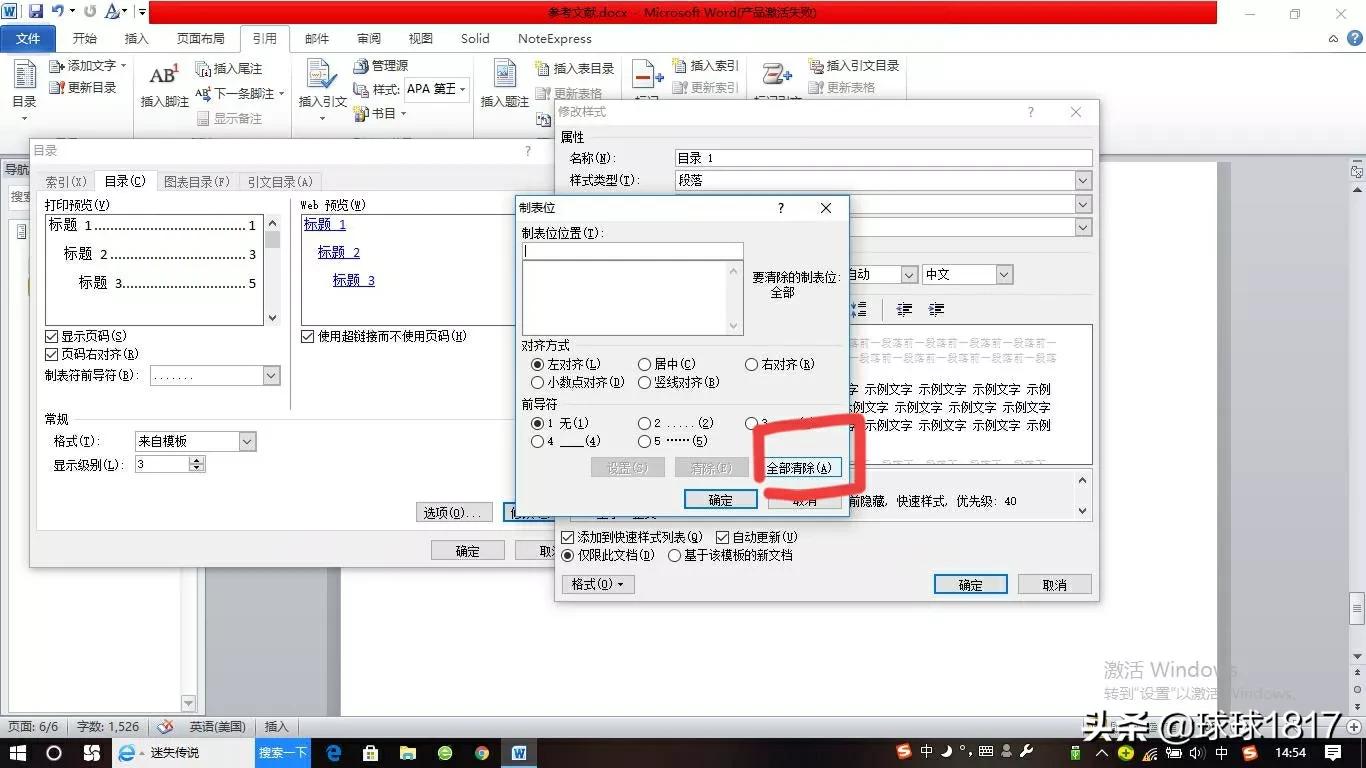Open Word from the Windows taskbar
The image size is (1366, 768).
tap(519, 753)
